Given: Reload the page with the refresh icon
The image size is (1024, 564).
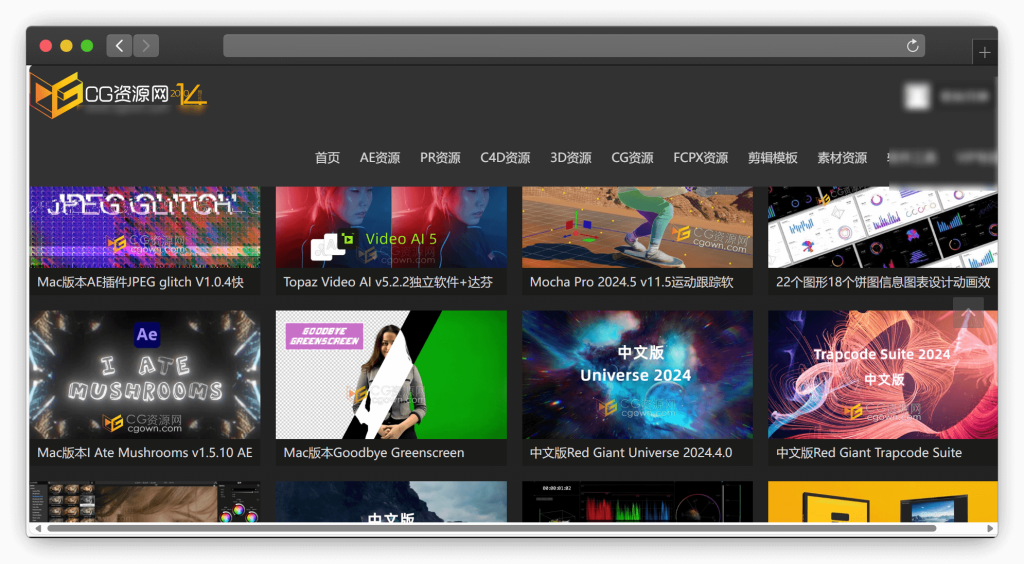Looking at the screenshot, I should pyautogui.click(x=912, y=46).
